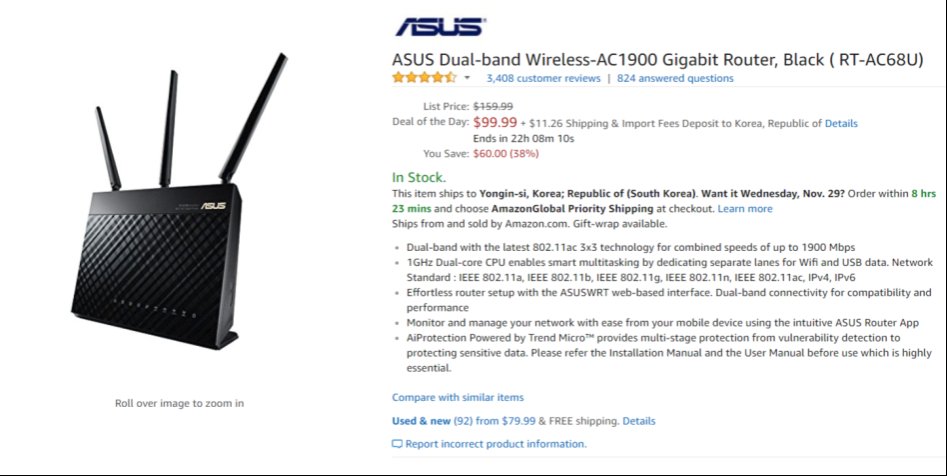
Task: Click the crossed-out $159.99 list price
Action: (x=493, y=106)
